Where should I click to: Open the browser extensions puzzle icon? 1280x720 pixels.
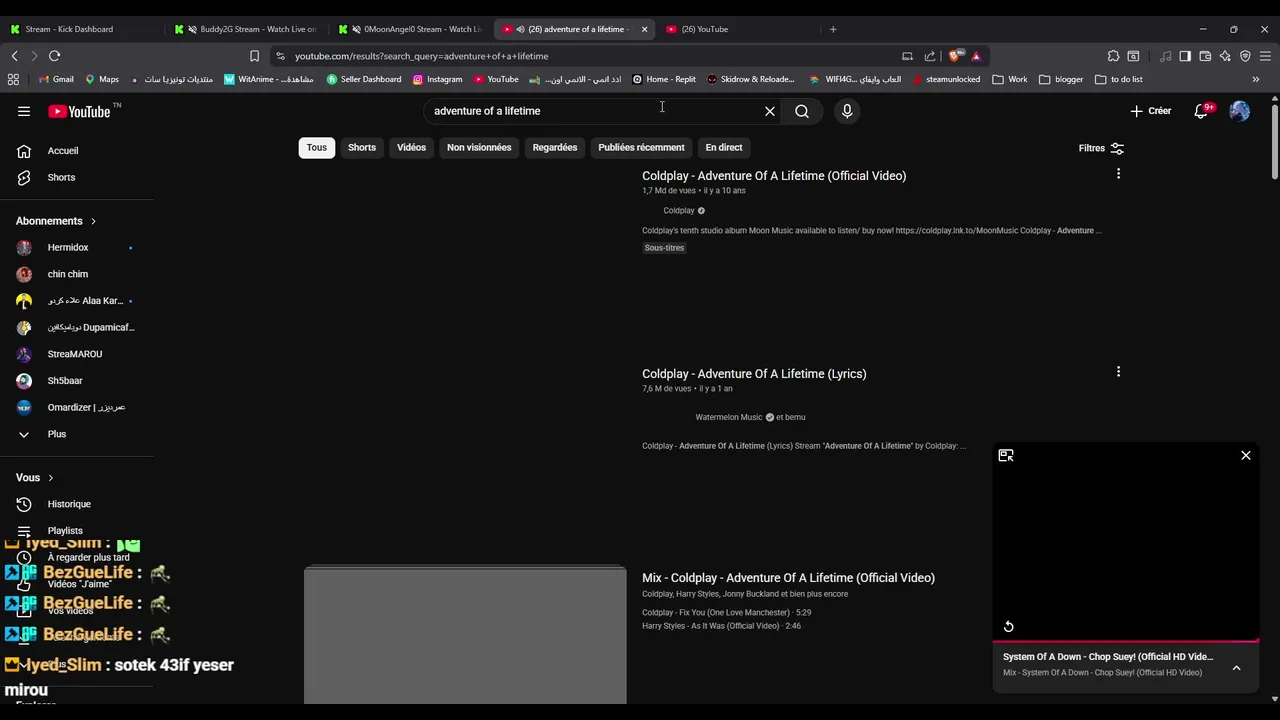pyautogui.click(x=1113, y=56)
